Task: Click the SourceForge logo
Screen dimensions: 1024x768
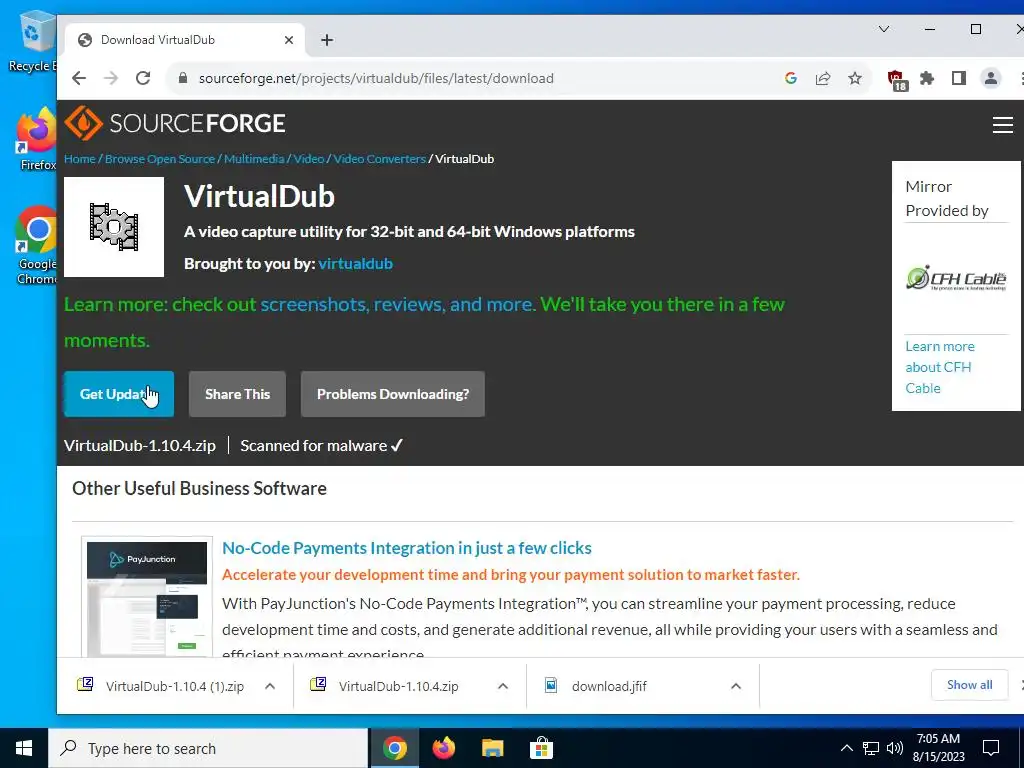Action: click(x=175, y=123)
